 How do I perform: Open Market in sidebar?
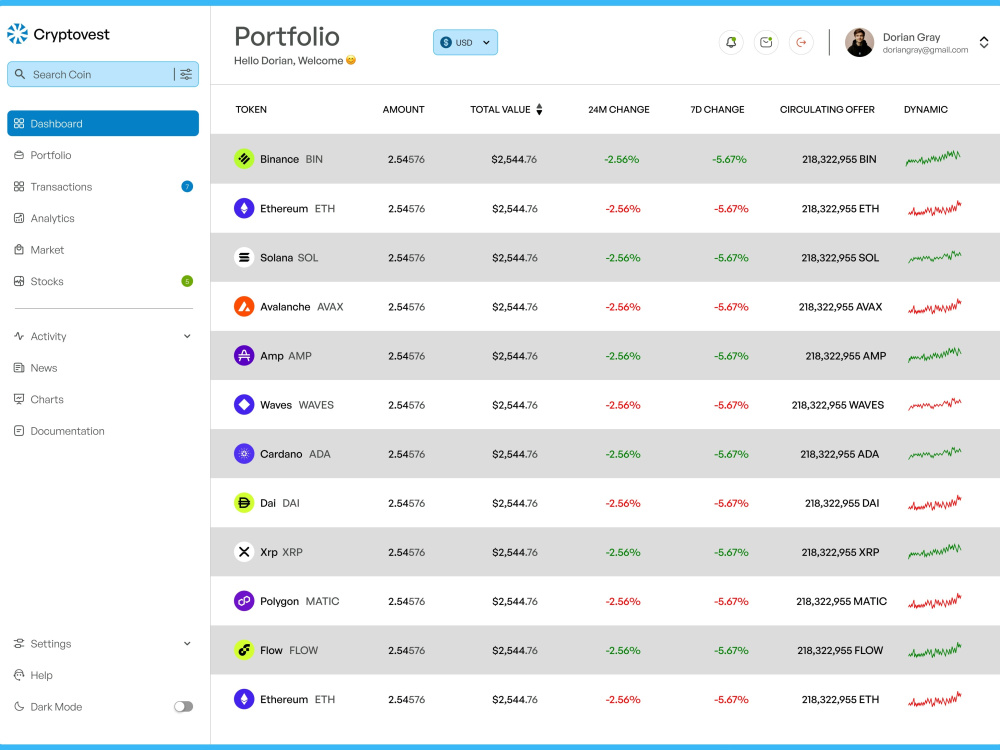(47, 250)
